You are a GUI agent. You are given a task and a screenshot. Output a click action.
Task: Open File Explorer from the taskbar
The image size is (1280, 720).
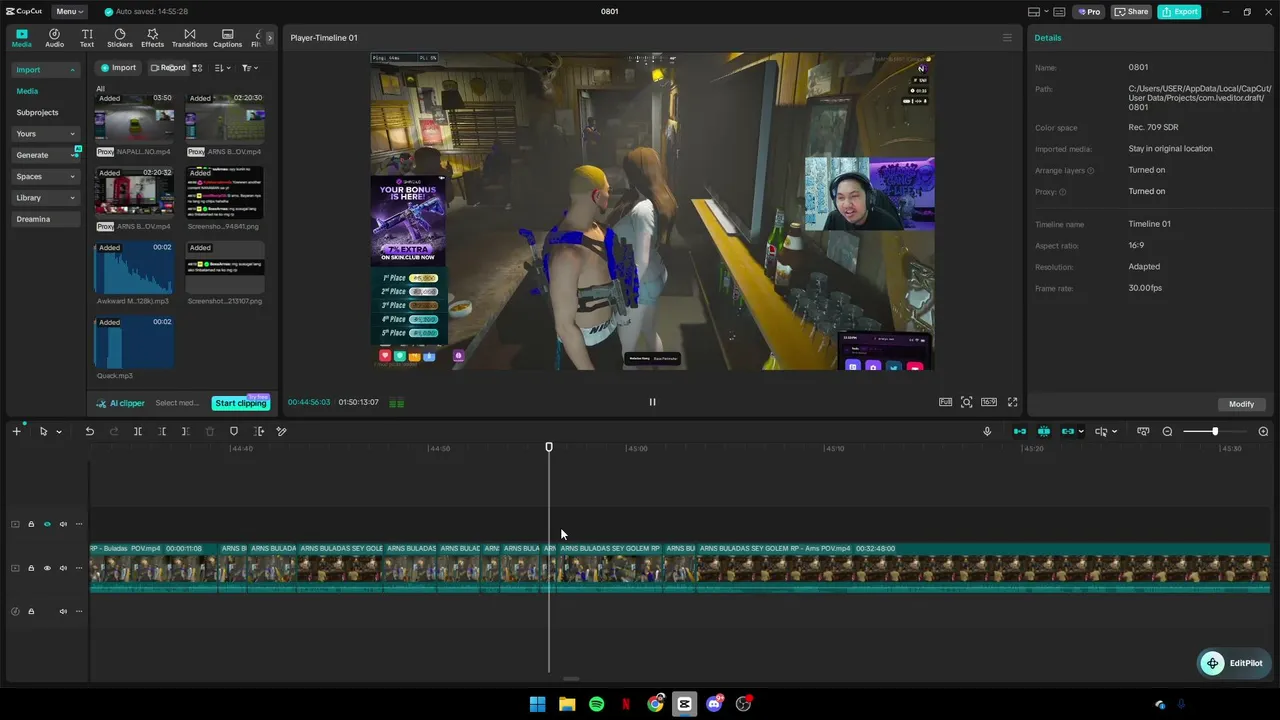coord(567,704)
